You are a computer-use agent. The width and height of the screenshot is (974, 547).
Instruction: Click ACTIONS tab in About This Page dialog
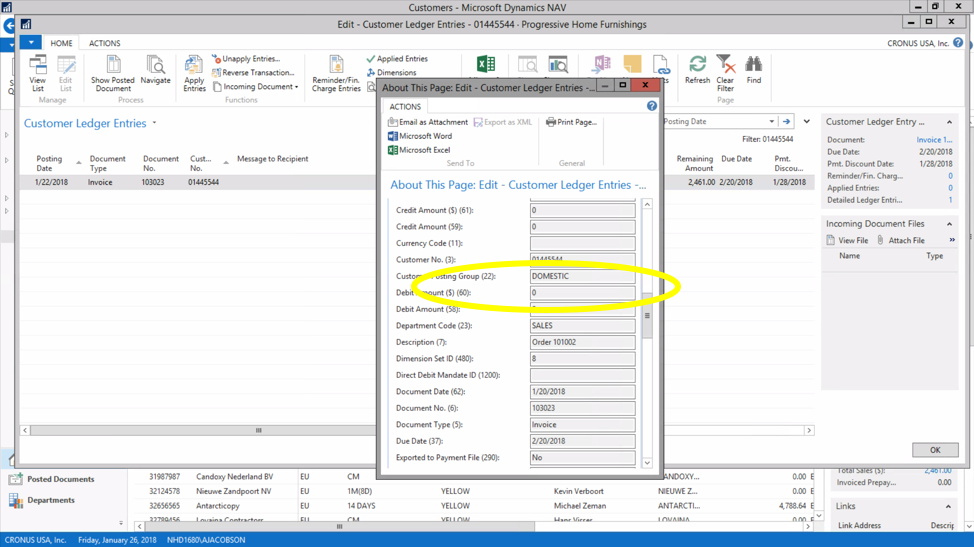[x=405, y=107]
